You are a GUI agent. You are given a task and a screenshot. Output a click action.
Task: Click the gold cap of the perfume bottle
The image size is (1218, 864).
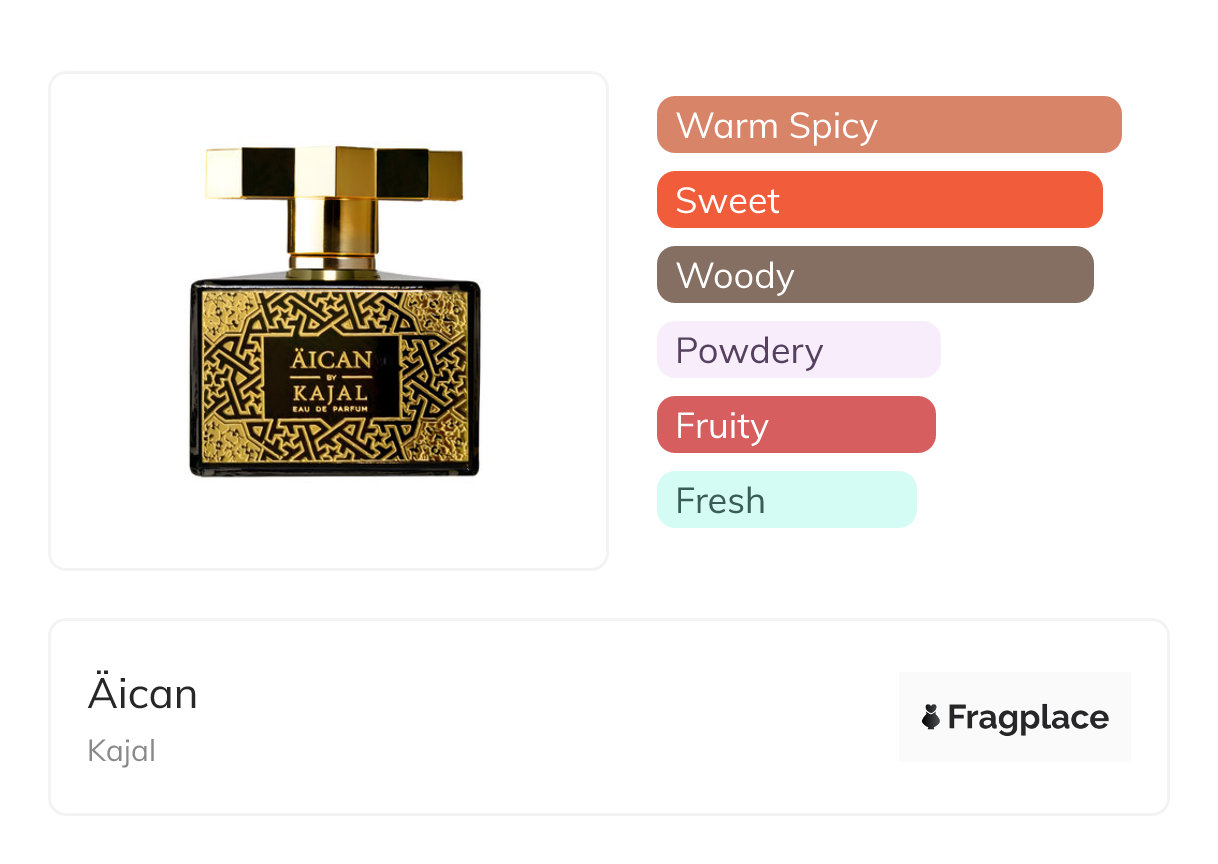point(334,172)
